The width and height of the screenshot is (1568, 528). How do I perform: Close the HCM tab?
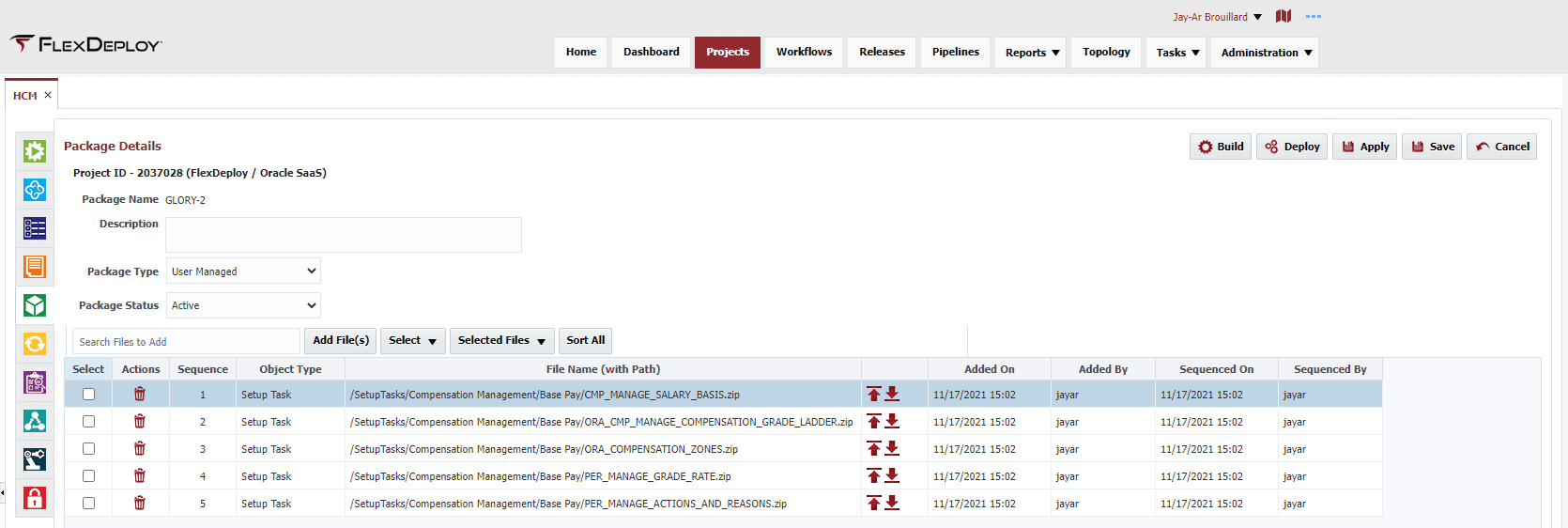(x=48, y=95)
